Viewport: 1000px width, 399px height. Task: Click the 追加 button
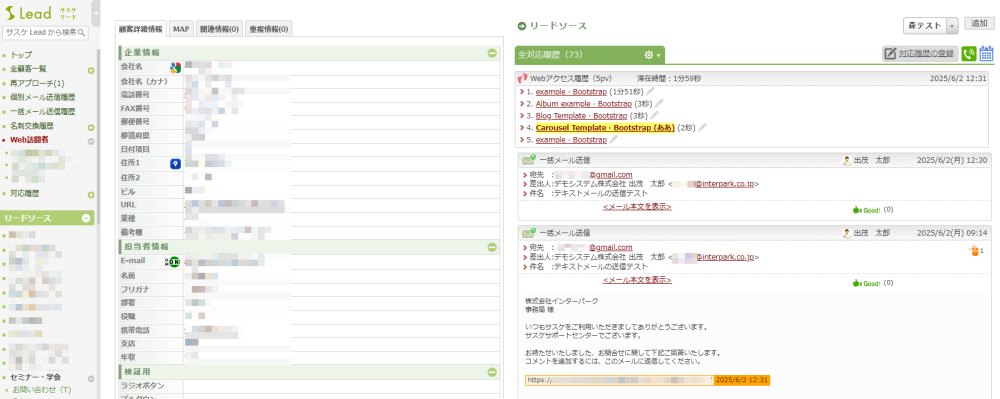coord(979,24)
